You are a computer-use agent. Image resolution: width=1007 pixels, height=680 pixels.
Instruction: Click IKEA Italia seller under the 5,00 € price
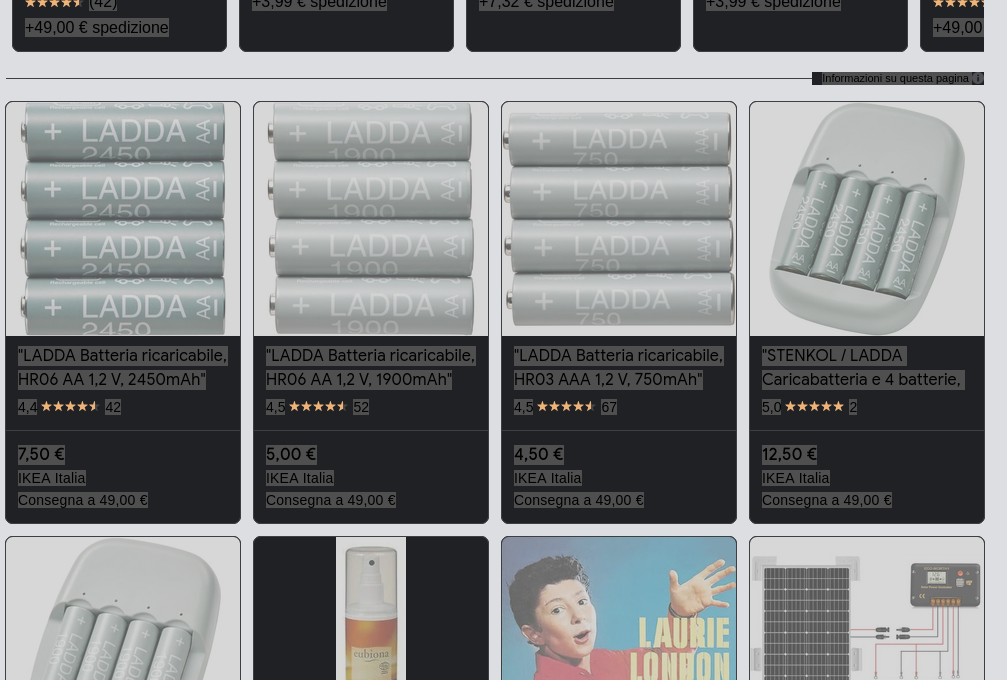[300, 478]
